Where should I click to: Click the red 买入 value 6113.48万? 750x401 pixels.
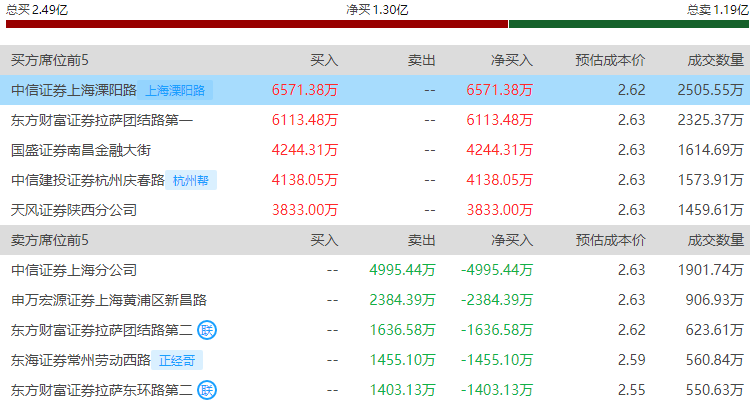coord(305,120)
